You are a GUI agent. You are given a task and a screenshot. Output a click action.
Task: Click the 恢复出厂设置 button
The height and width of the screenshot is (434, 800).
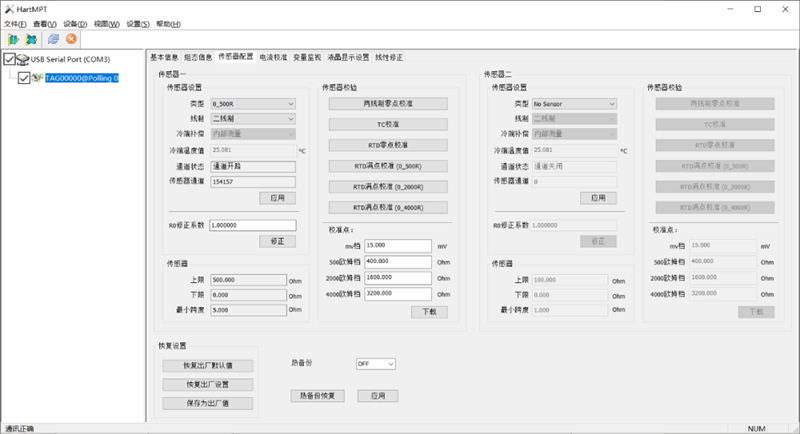208,385
